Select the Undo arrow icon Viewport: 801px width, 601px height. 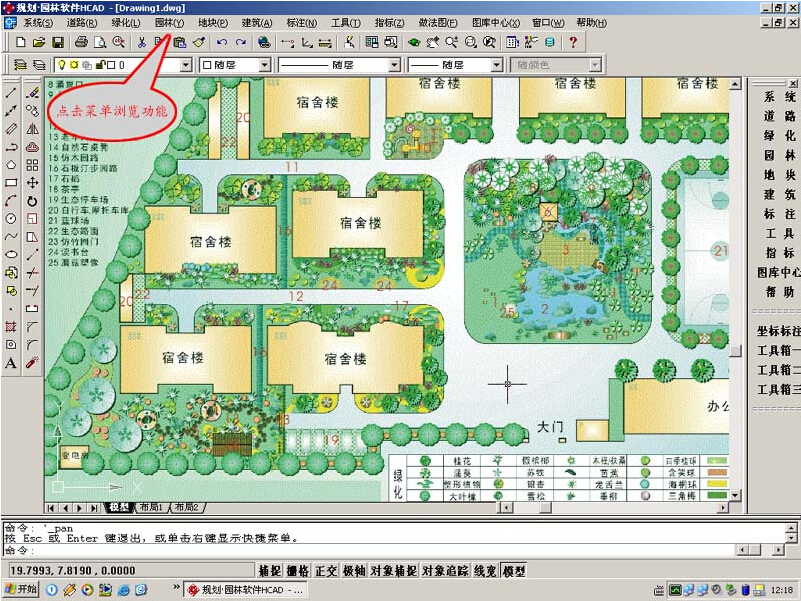[x=222, y=43]
